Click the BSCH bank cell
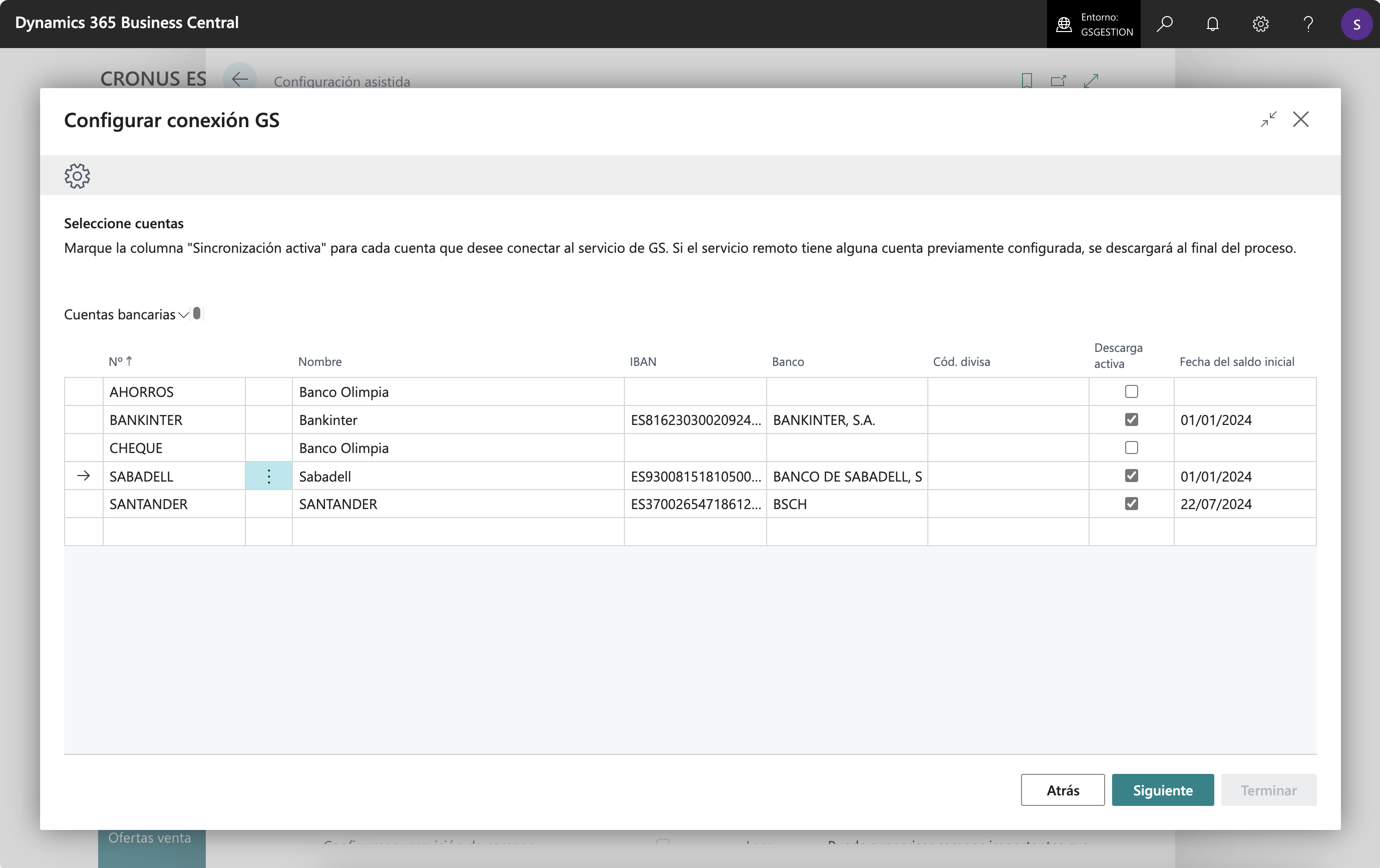The width and height of the screenshot is (1380, 868). (x=847, y=504)
